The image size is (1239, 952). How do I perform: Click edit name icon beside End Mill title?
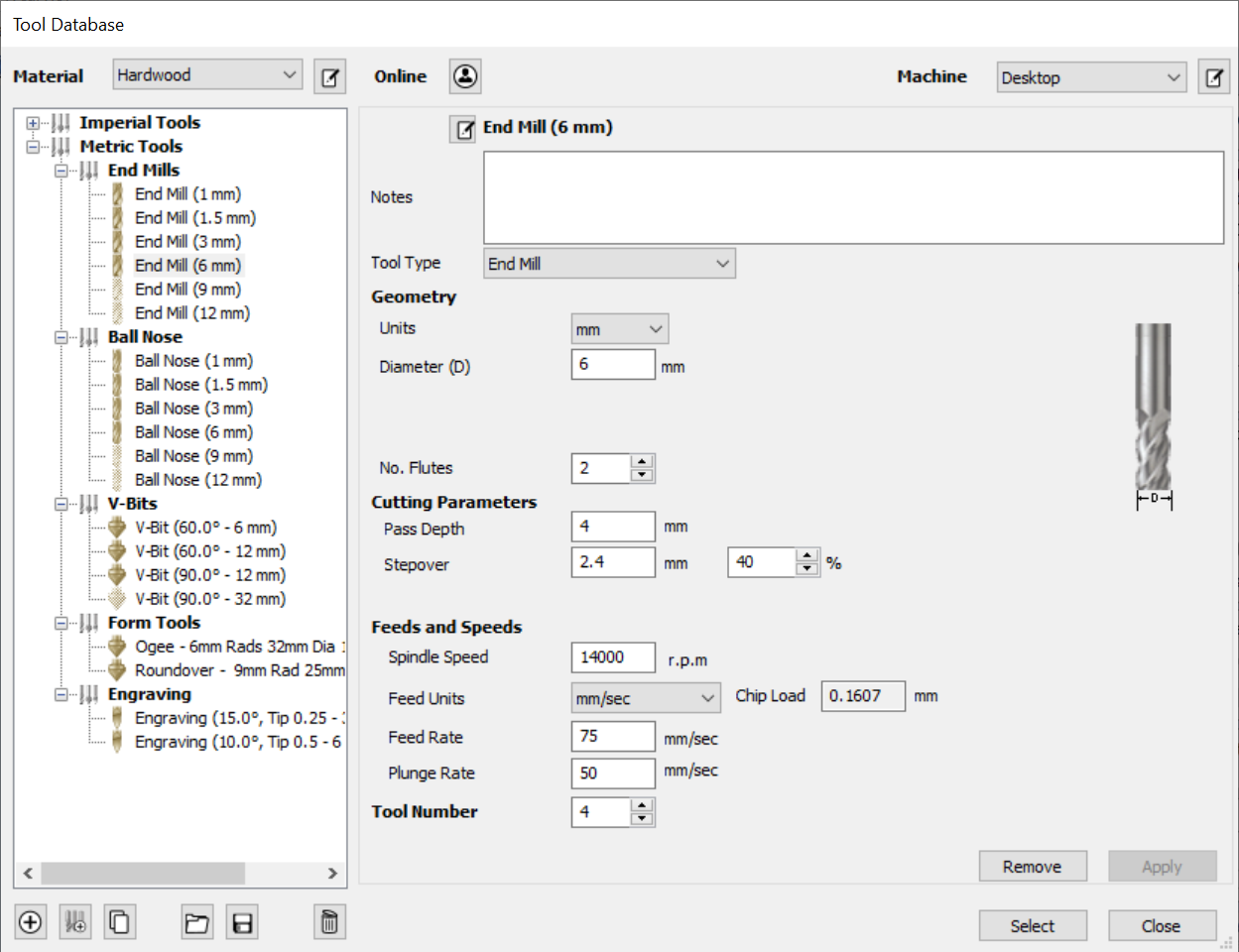(x=464, y=129)
